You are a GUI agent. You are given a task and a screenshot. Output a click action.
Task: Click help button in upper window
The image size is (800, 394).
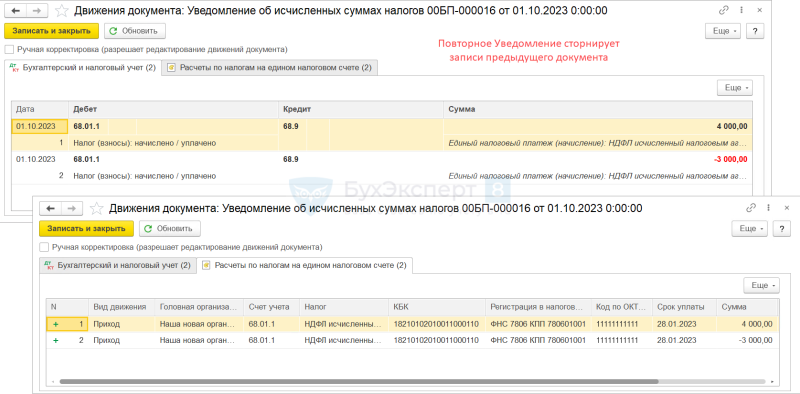click(755, 31)
